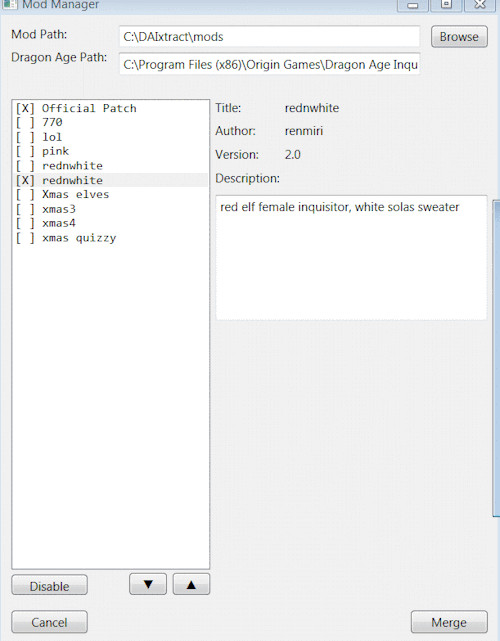
Task: Minimize the Mod Manager window
Action: tap(413, 5)
